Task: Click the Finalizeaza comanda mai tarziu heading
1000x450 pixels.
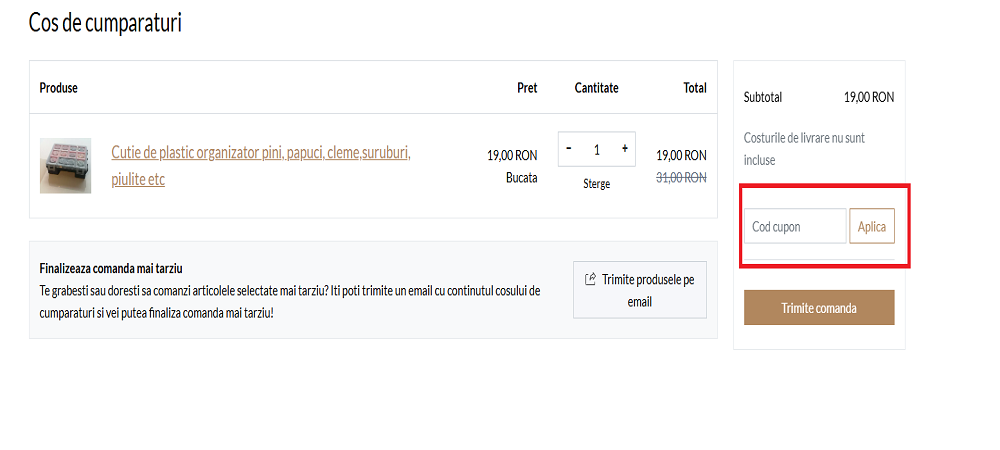Action: pos(111,268)
